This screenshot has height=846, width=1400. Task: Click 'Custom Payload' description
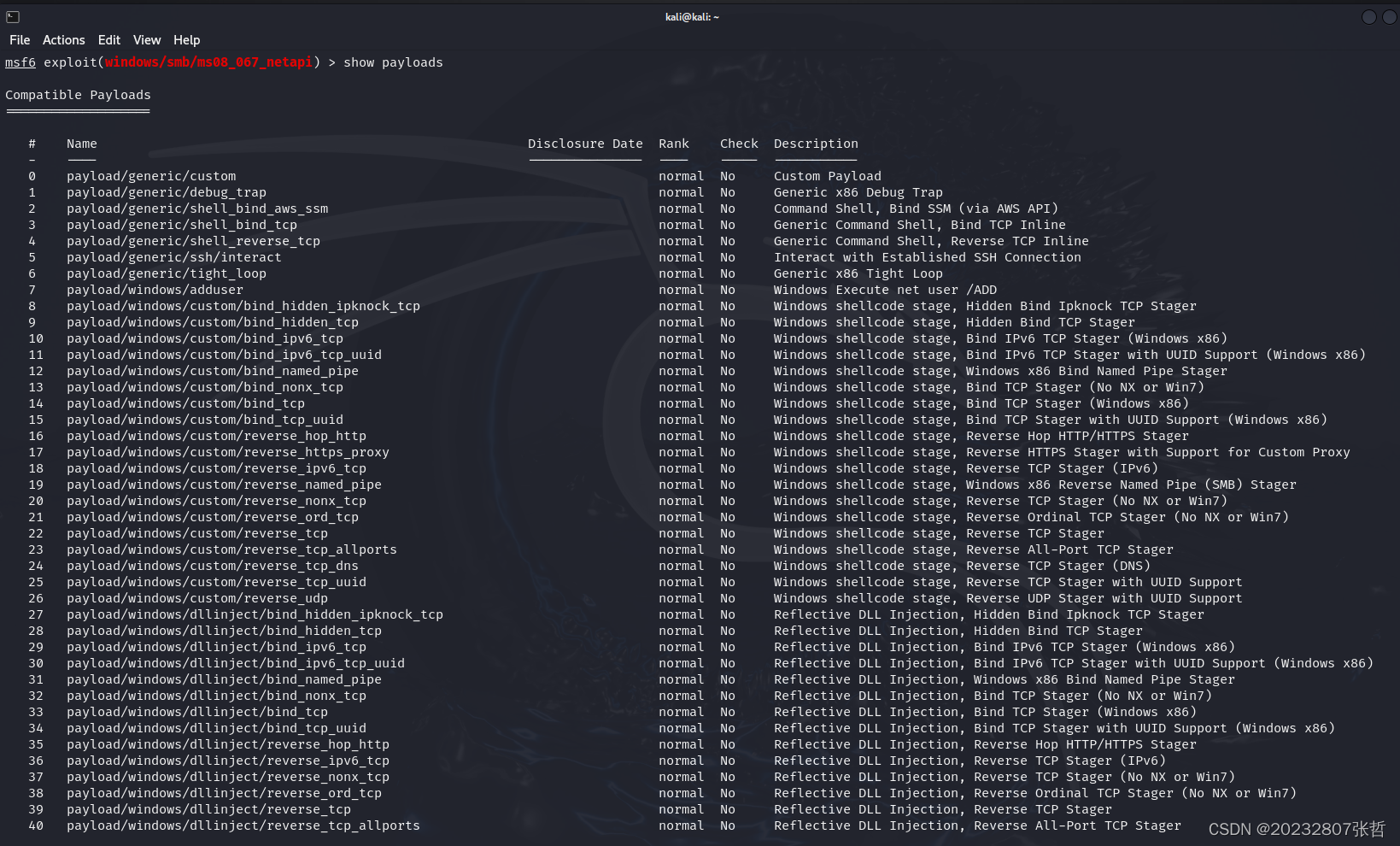(x=828, y=176)
